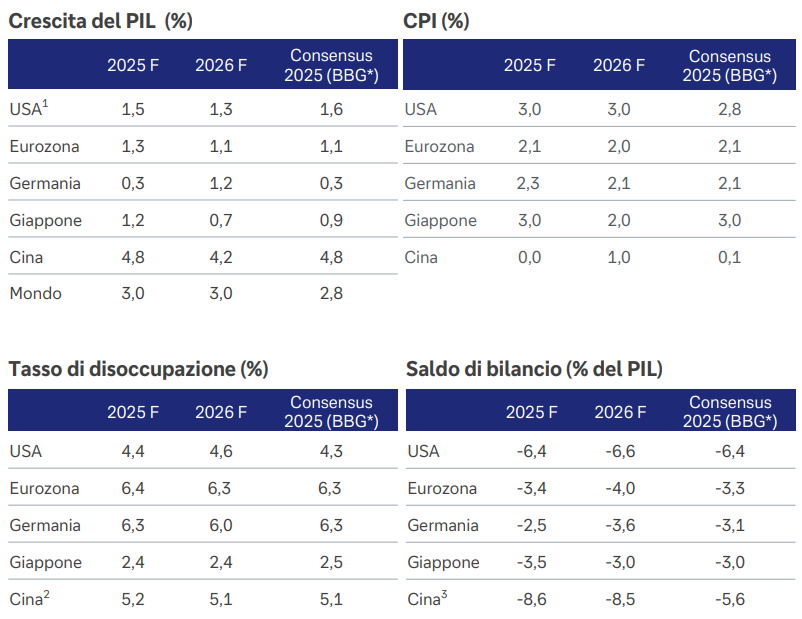Click the '2025 F' header in CPI table
802x619 pixels.
[529, 65]
